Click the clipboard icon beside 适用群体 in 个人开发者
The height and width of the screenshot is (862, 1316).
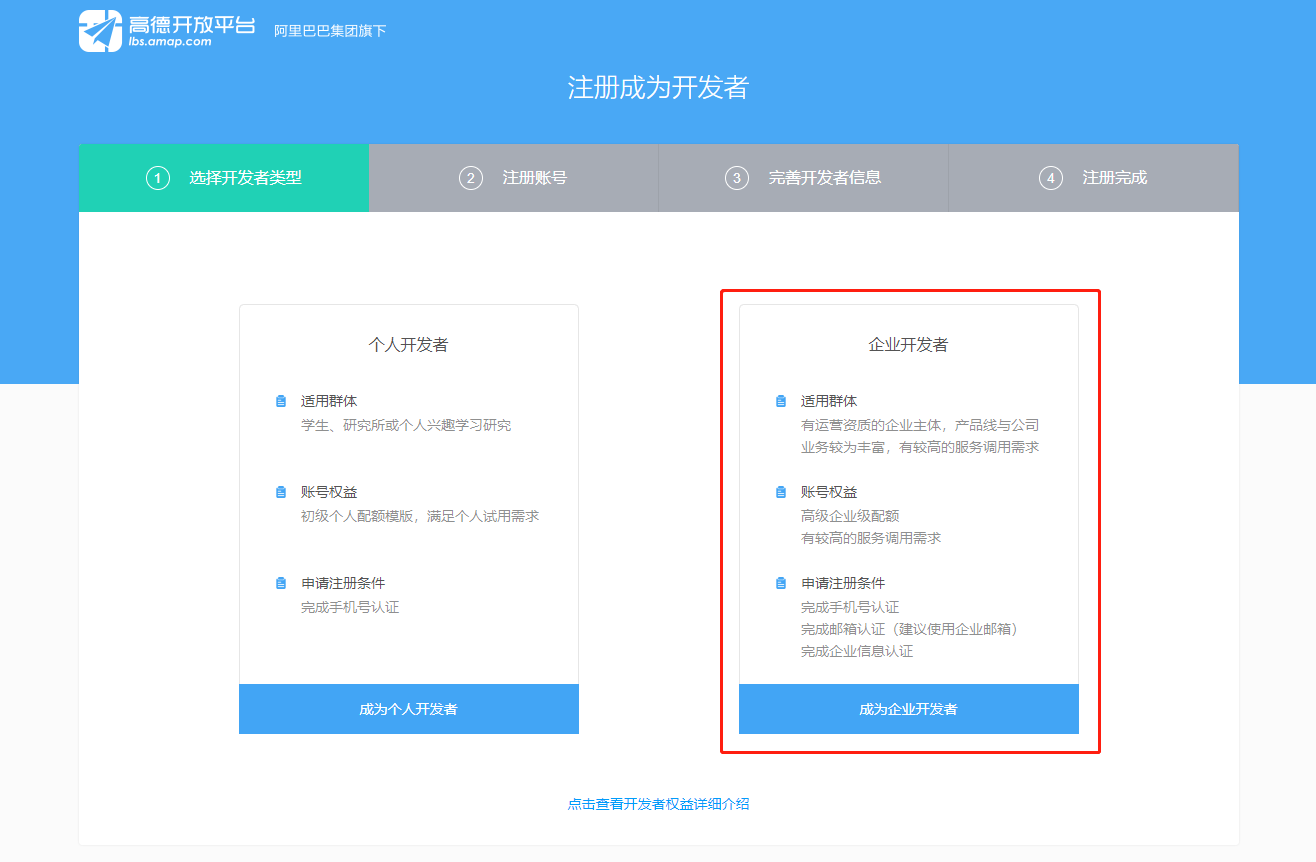281,401
